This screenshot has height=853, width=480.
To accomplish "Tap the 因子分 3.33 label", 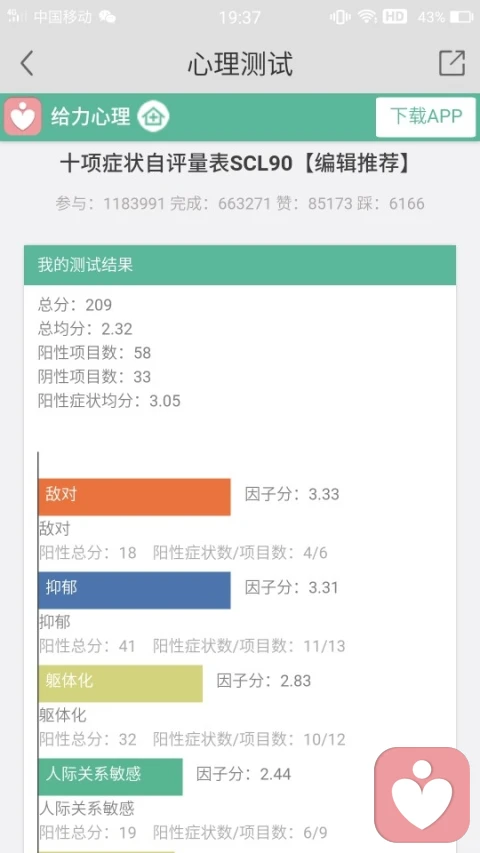I will pyautogui.click(x=292, y=495).
